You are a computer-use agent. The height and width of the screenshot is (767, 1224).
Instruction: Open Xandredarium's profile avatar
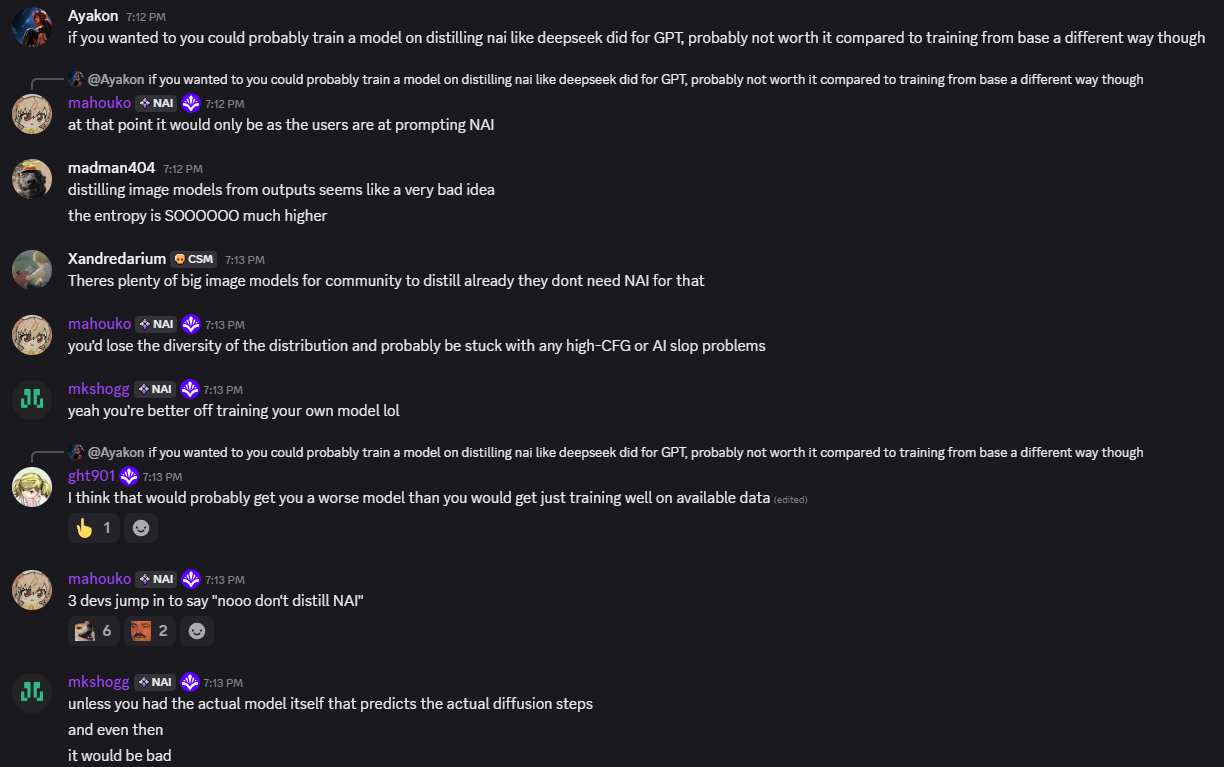32,270
